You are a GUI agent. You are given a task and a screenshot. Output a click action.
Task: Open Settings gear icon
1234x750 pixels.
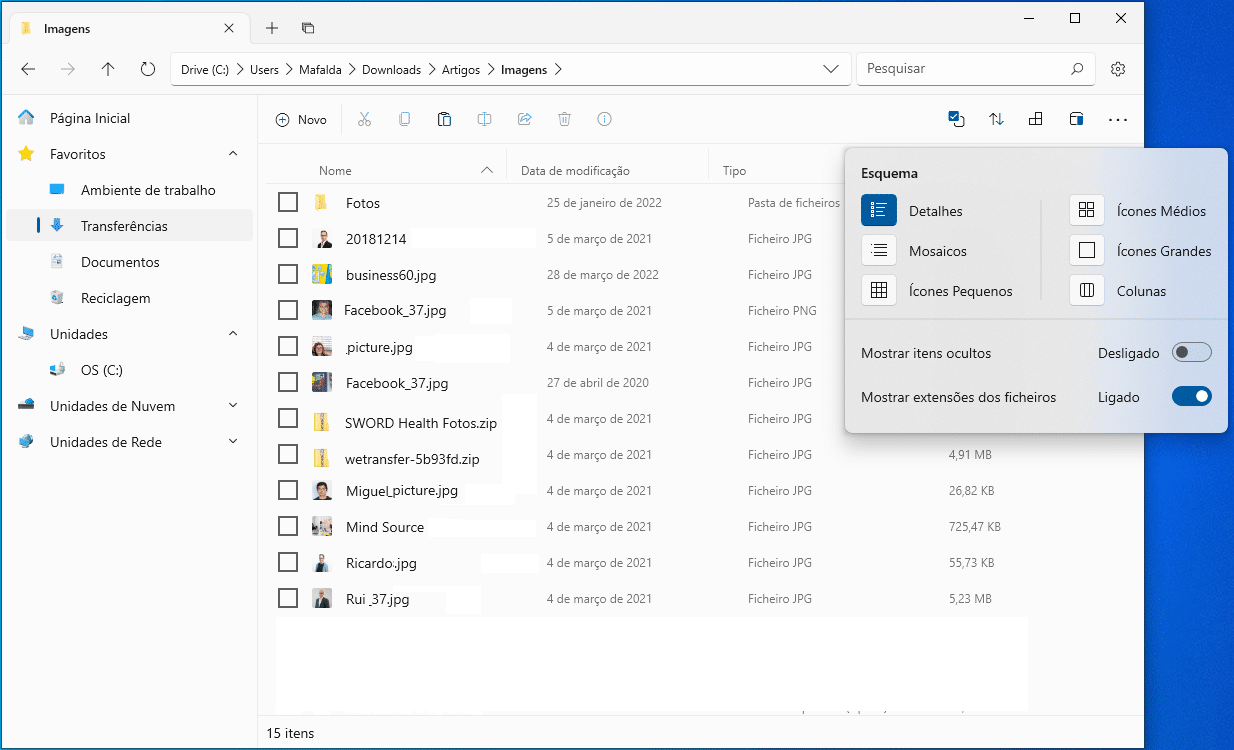[x=1118, y=69]
